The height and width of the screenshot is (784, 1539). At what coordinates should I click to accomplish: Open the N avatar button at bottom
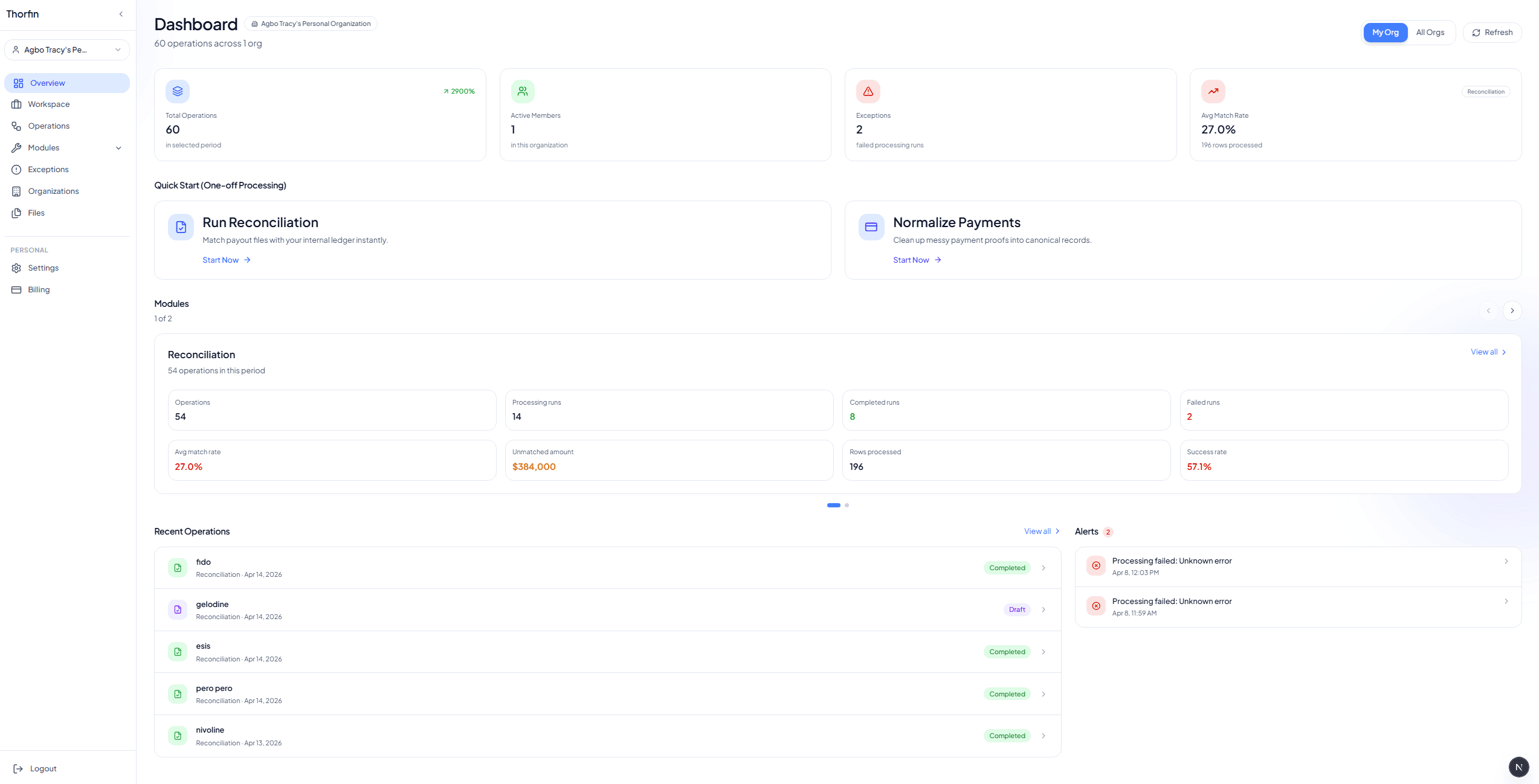pyautogui.click(x=1518, y=767)
